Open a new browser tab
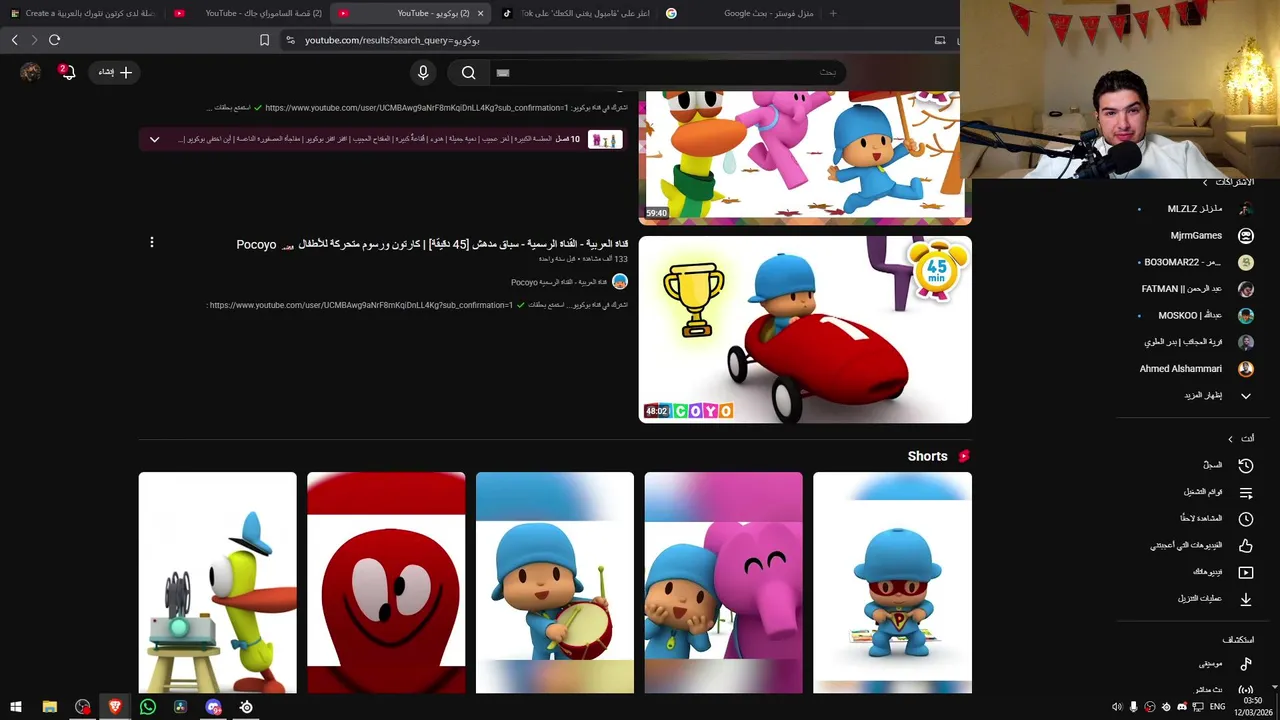Screen dimensions: 1280x720 833,13
